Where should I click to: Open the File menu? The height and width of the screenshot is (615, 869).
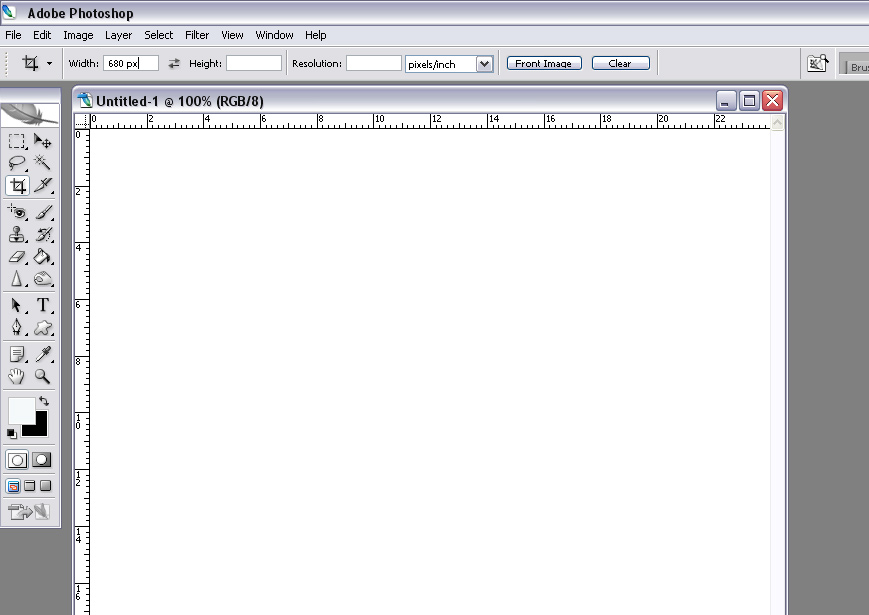[13, 35]
